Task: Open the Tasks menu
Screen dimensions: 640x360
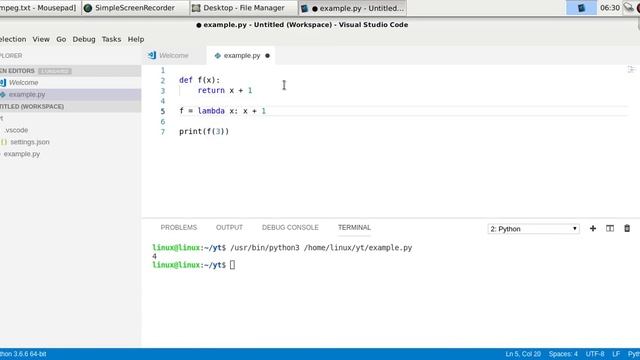Action: 111,39
